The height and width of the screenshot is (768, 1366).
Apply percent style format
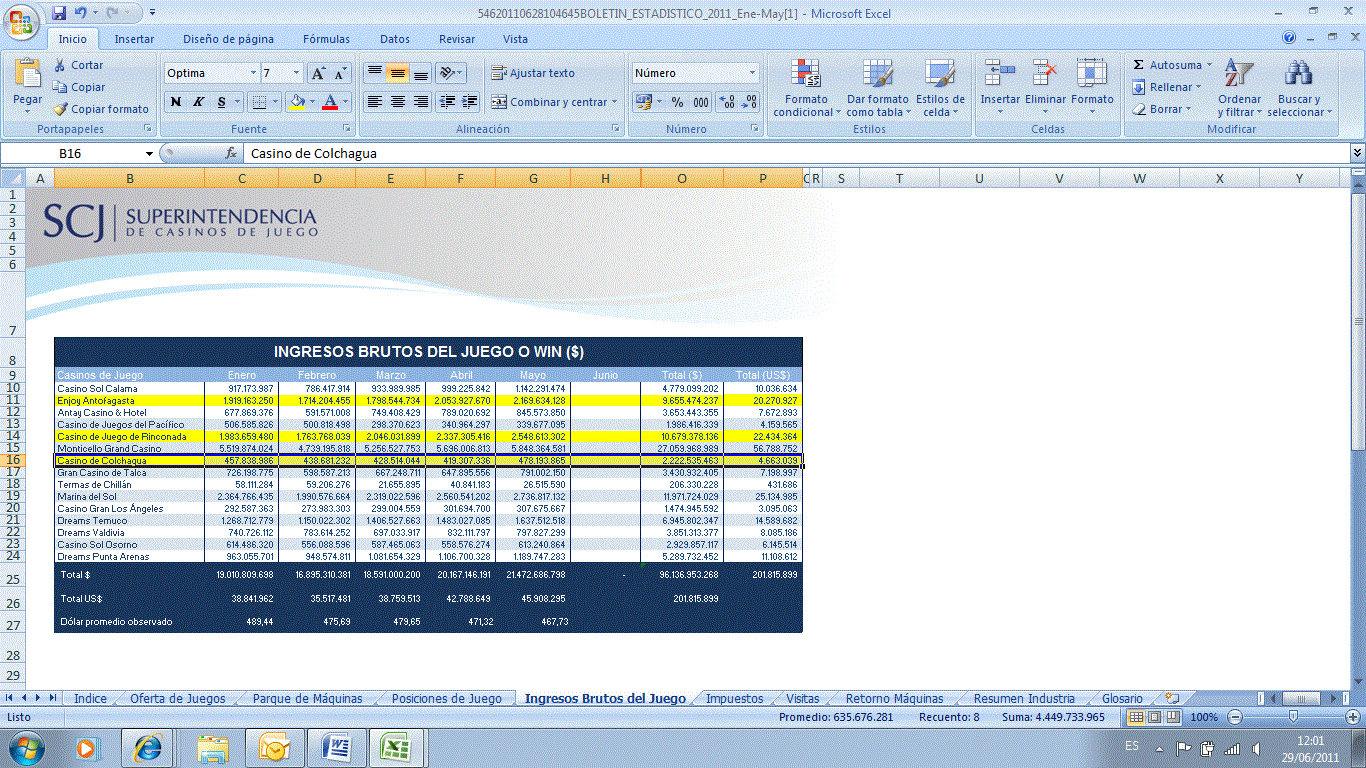click(x=677, y=102)
